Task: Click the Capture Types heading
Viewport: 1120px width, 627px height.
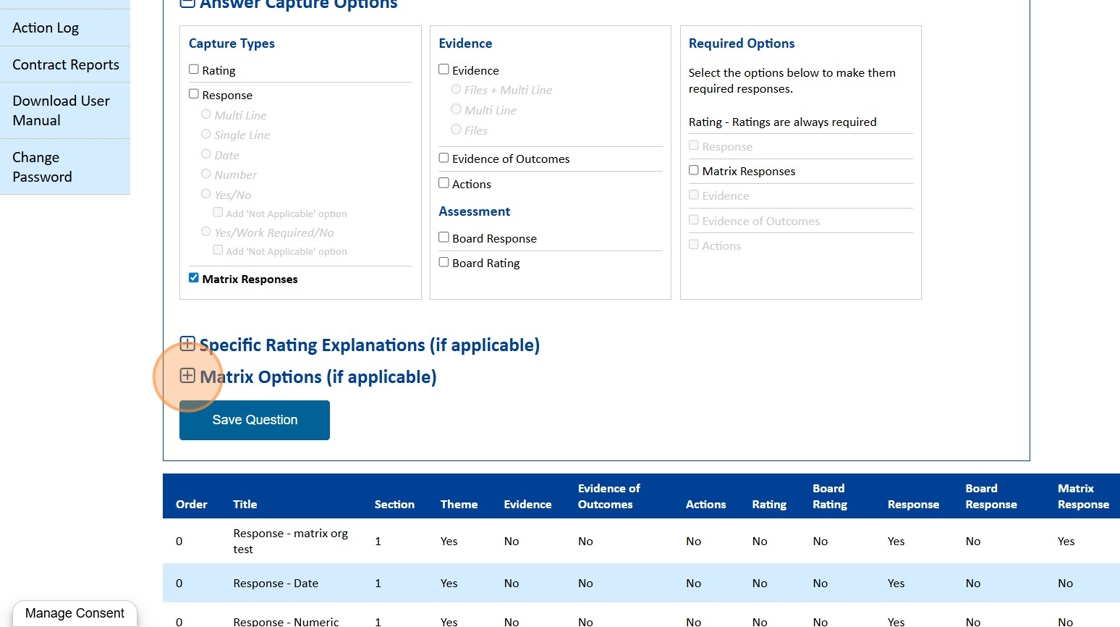Action: tap(231, 44)
